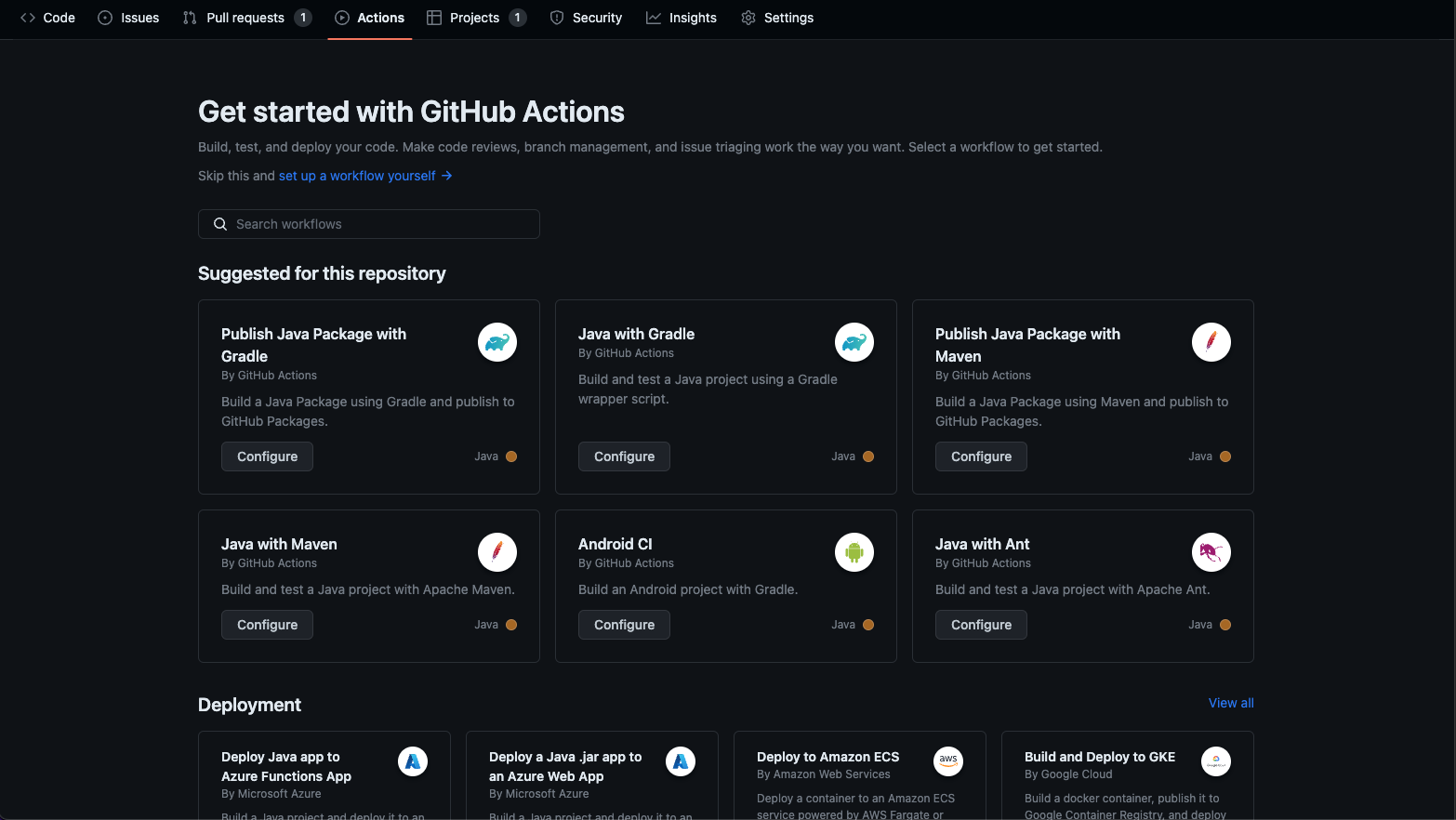
Task: Click the Search workflows input field
Action: (369, 224)
